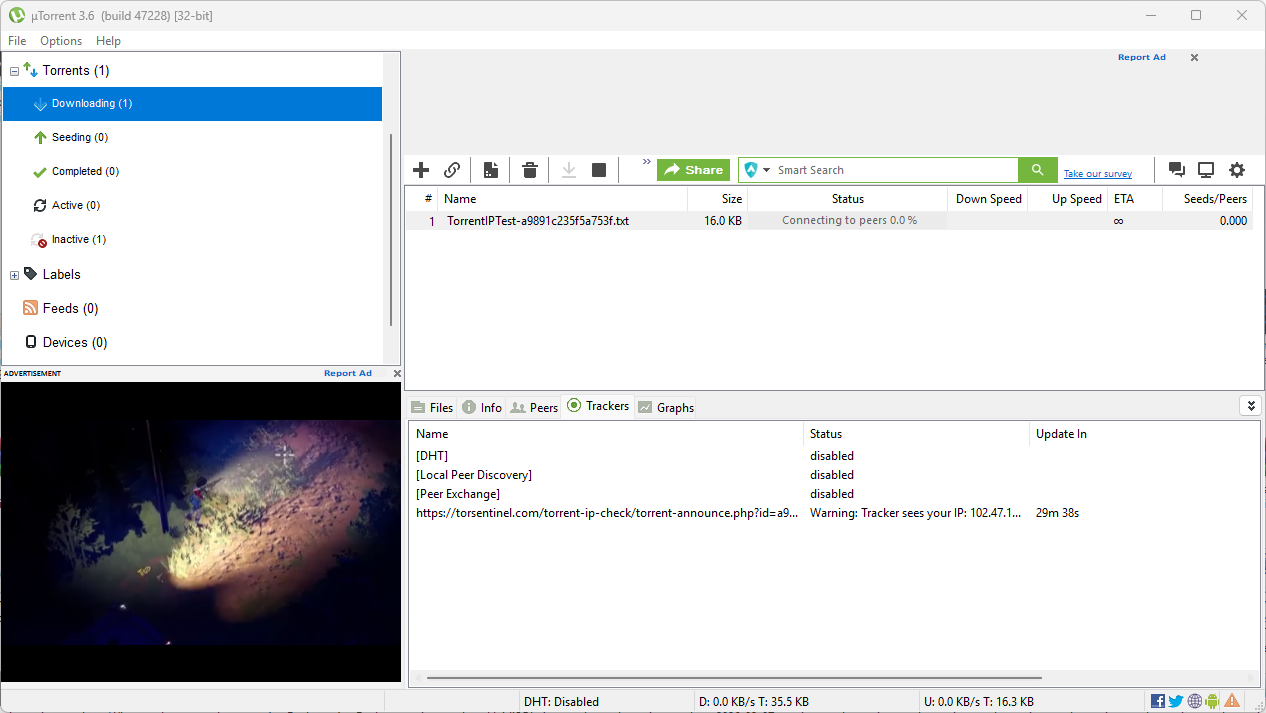
Task: Click the µTorrent Android icon in status bar
Action: pos(1212,700)
